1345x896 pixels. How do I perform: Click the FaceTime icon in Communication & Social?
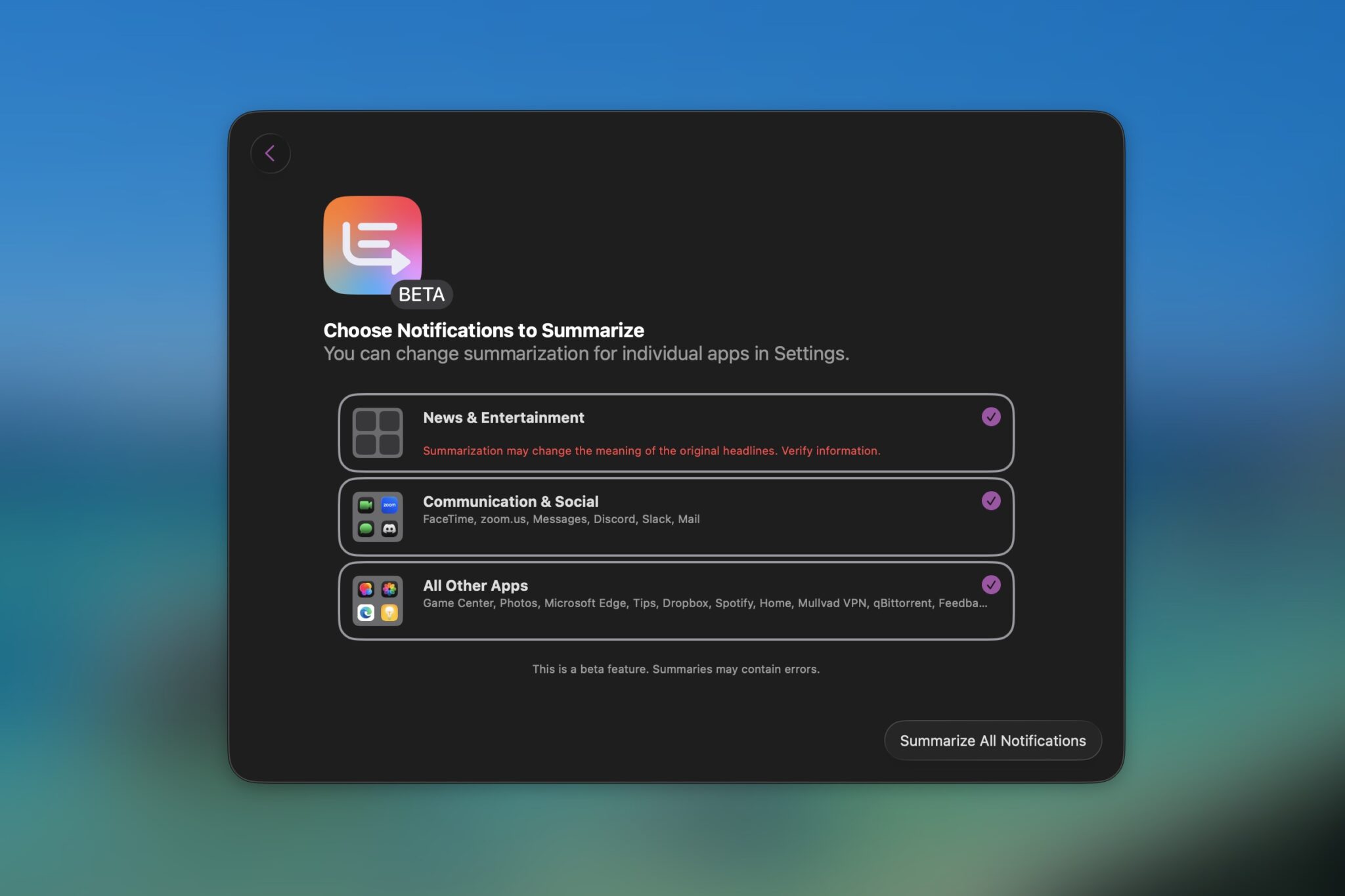point(366,505)
